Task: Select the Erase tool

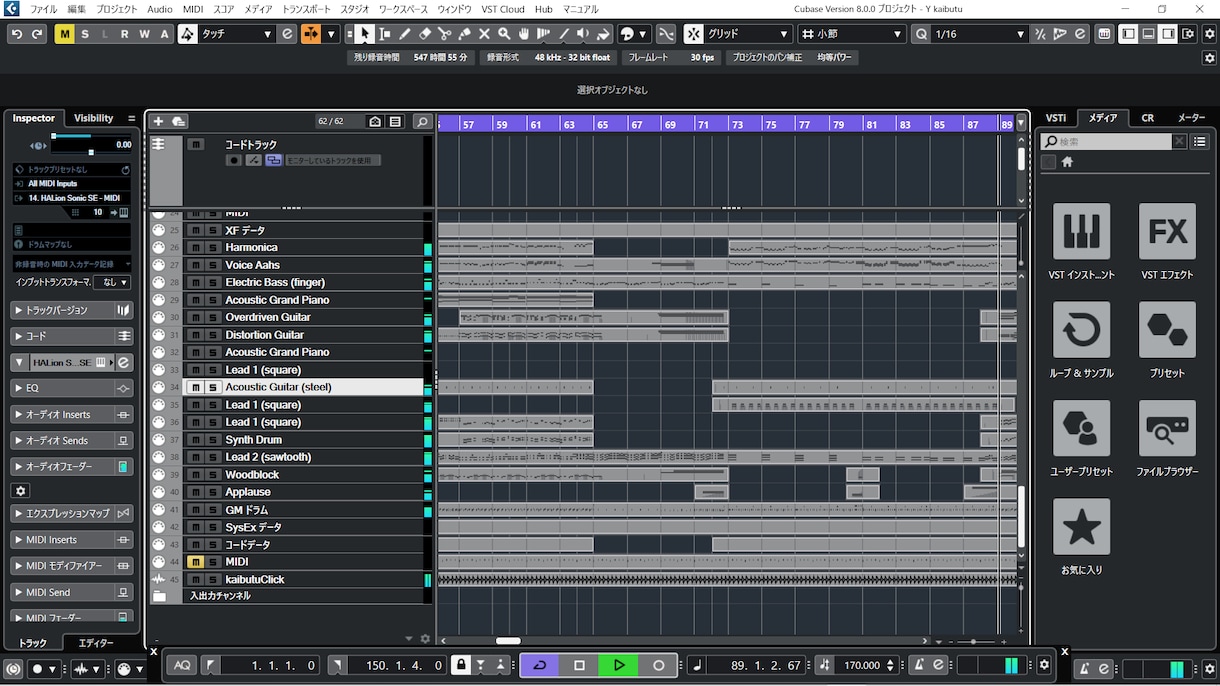Action: point(425,34)
